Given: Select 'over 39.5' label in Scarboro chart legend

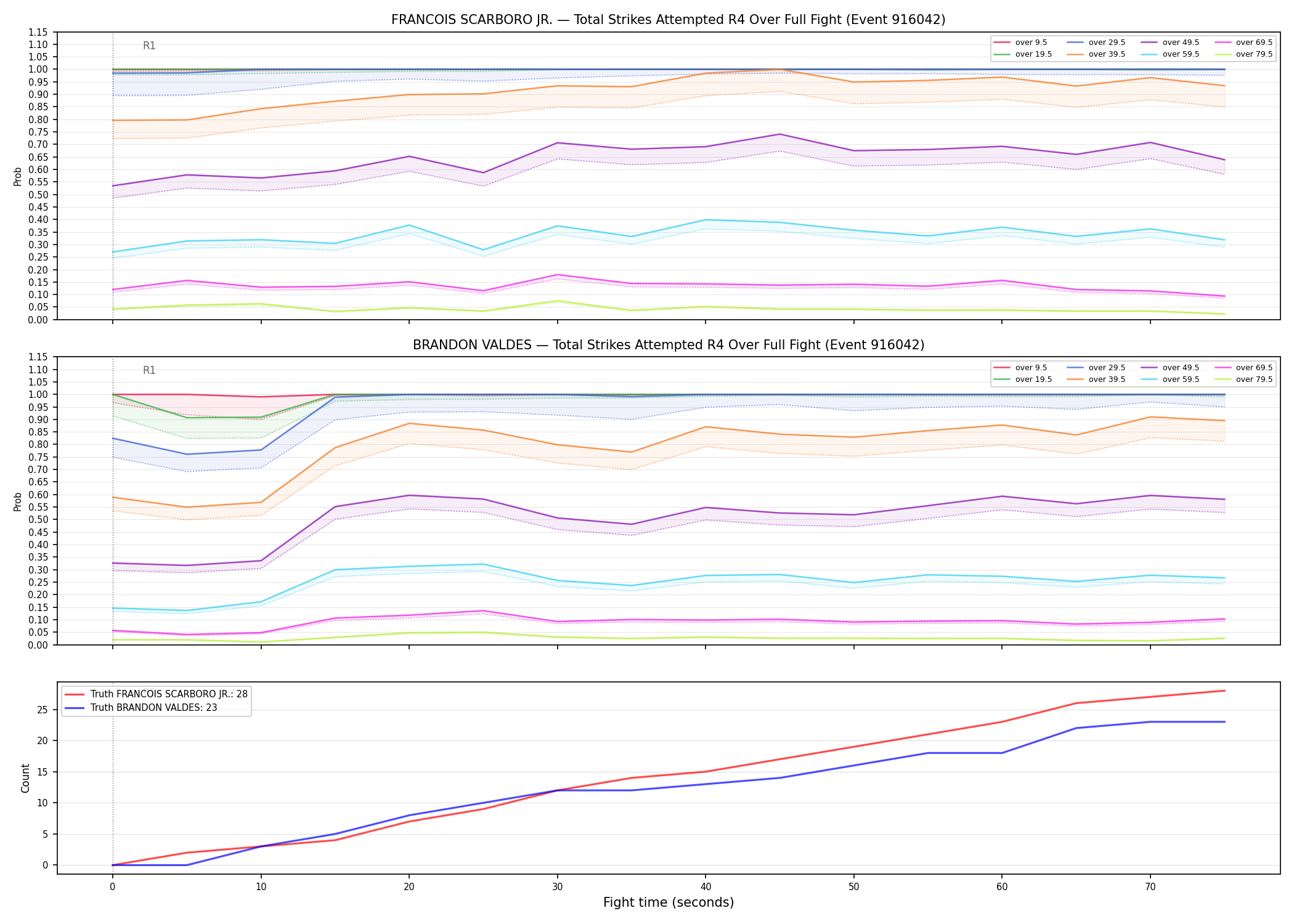Looking at the screenshot, I should (x=1107, y=54).
